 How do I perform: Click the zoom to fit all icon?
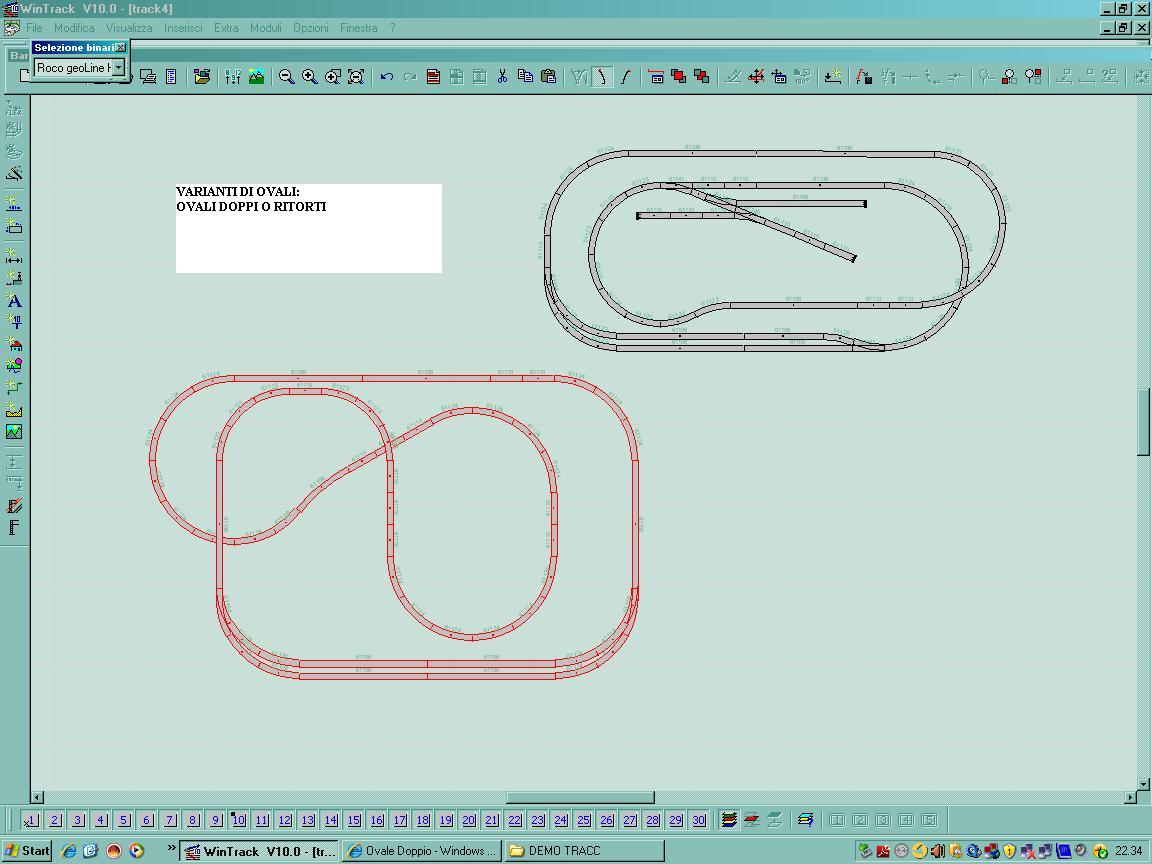coord(356,76)
